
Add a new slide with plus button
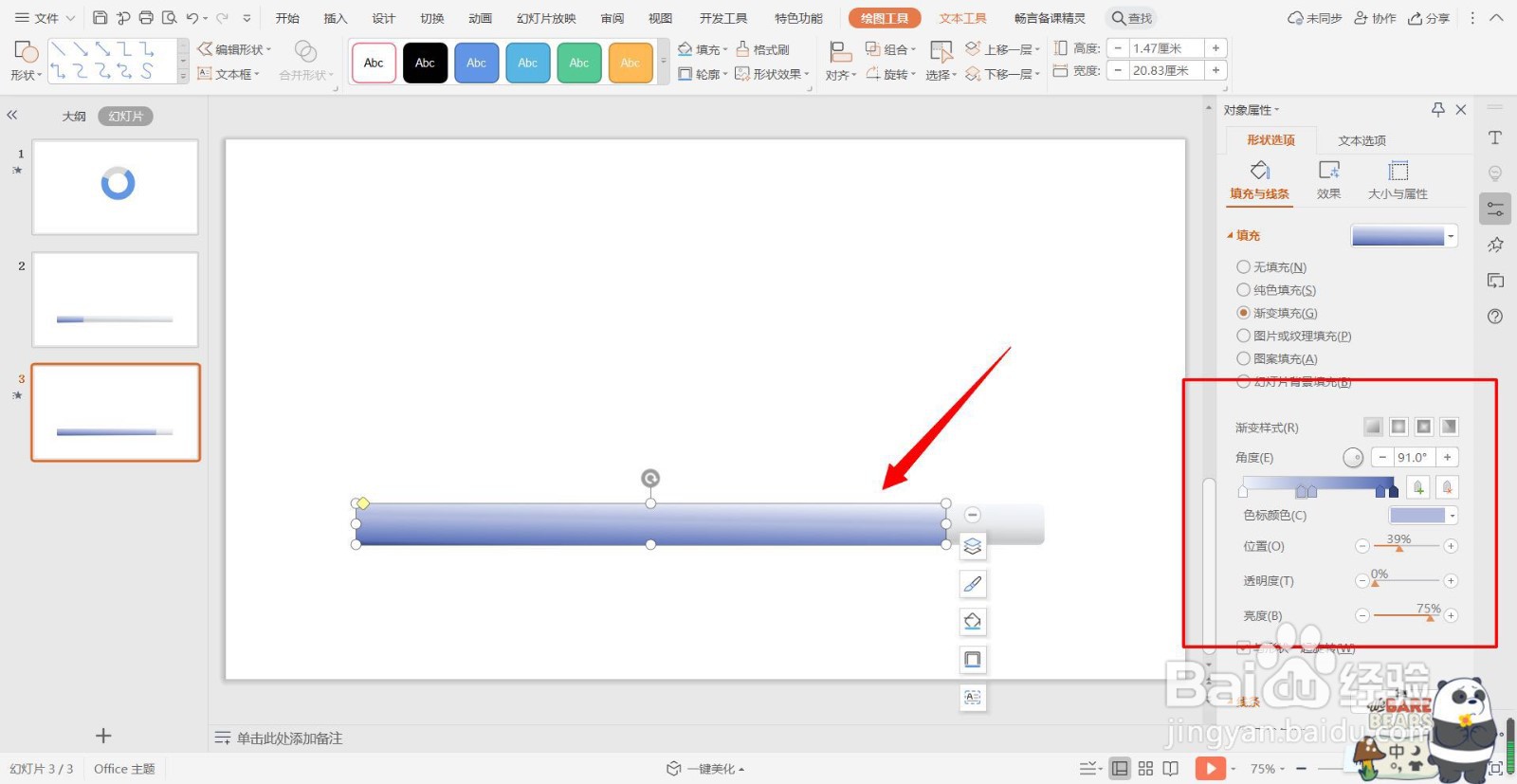point(103,736)
